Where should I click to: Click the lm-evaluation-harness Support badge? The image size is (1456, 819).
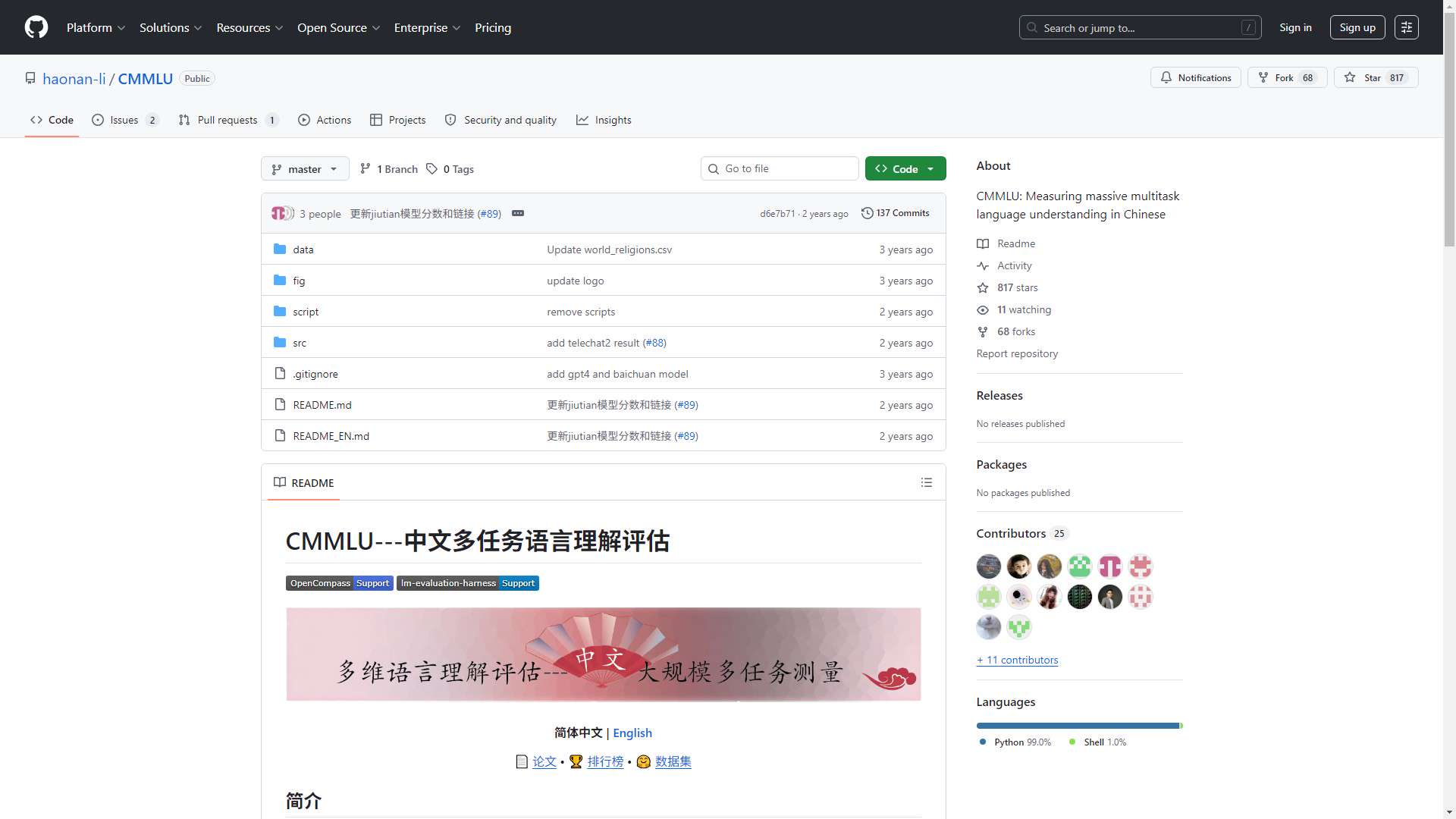click(467, 583)
